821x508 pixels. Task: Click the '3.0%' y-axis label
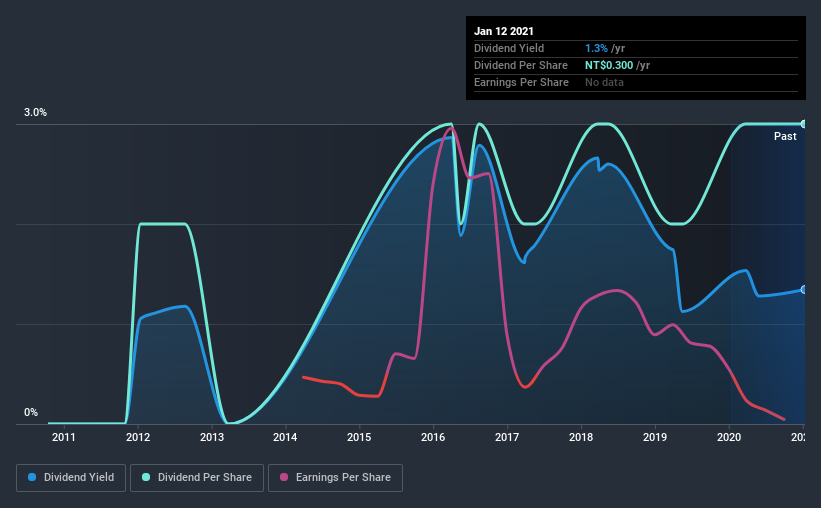click(35, 113)
